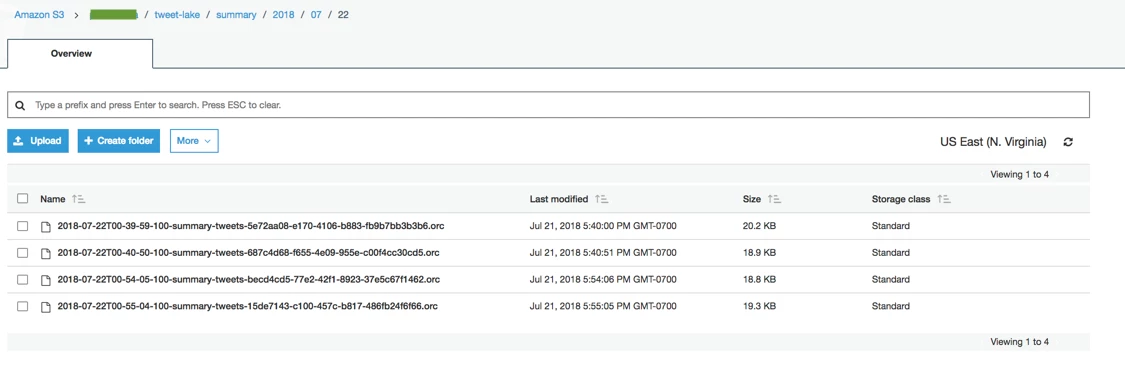Viewport: 1125px width, 368px height.
Task: Open the More dropdown menu
Action: (194, 141)
